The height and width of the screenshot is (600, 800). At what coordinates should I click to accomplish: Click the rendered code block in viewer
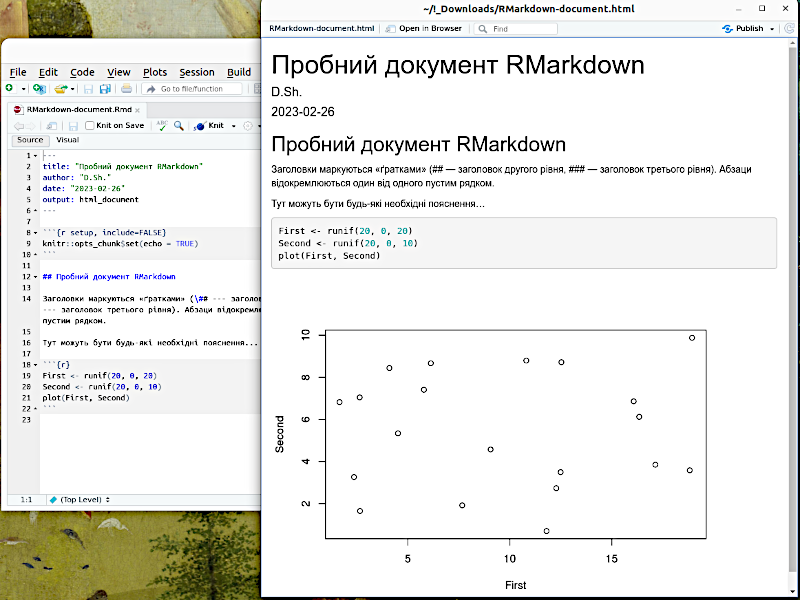(x=524, y=243)
